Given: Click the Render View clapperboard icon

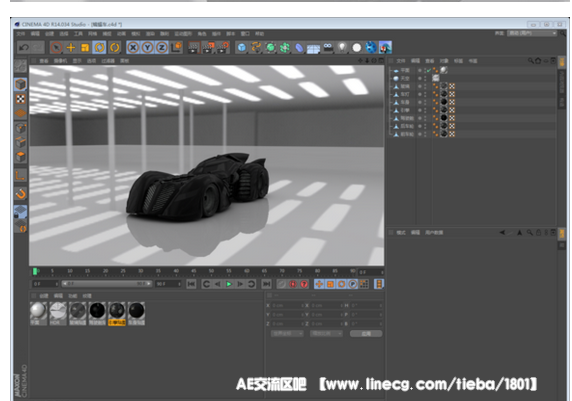Looking at the screenshot, I should pyautogui.click(x=194, y=48).
